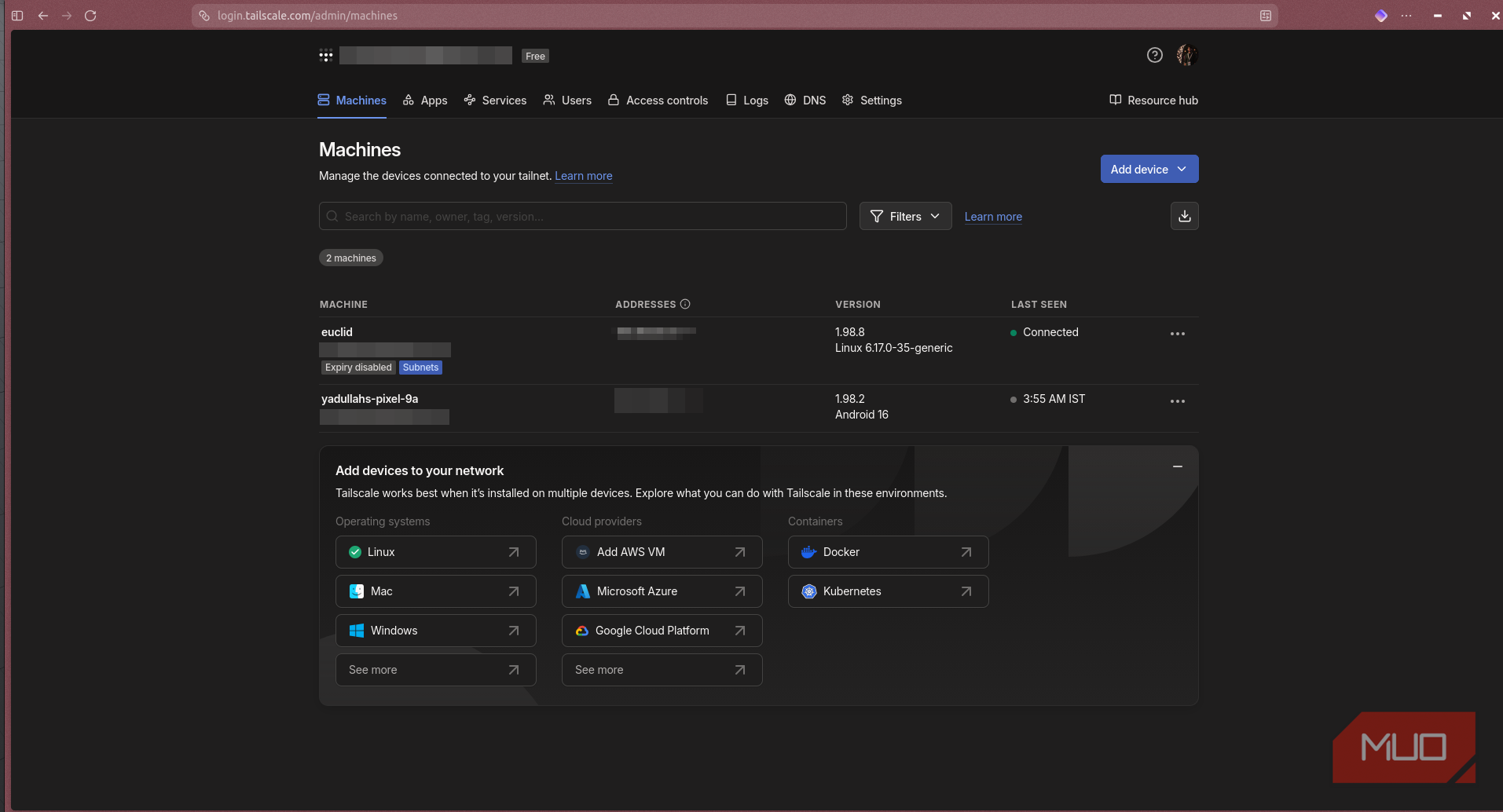
Task: Follow Learn more link under Machines heading
Action: 584,176
